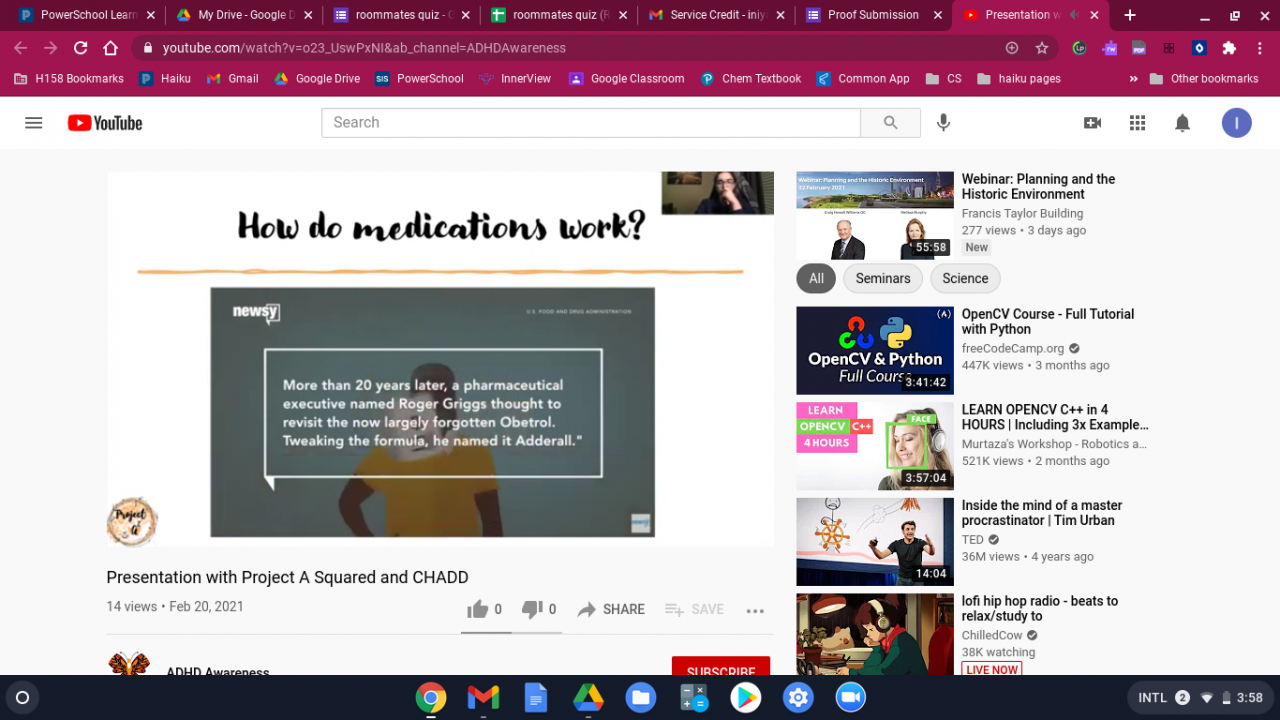
Task: Reload the YouTube page
Action: coord(80,48)
